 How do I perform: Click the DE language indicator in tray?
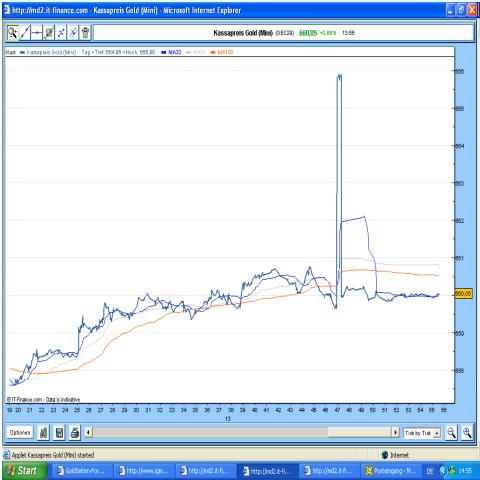coord(430,471)
